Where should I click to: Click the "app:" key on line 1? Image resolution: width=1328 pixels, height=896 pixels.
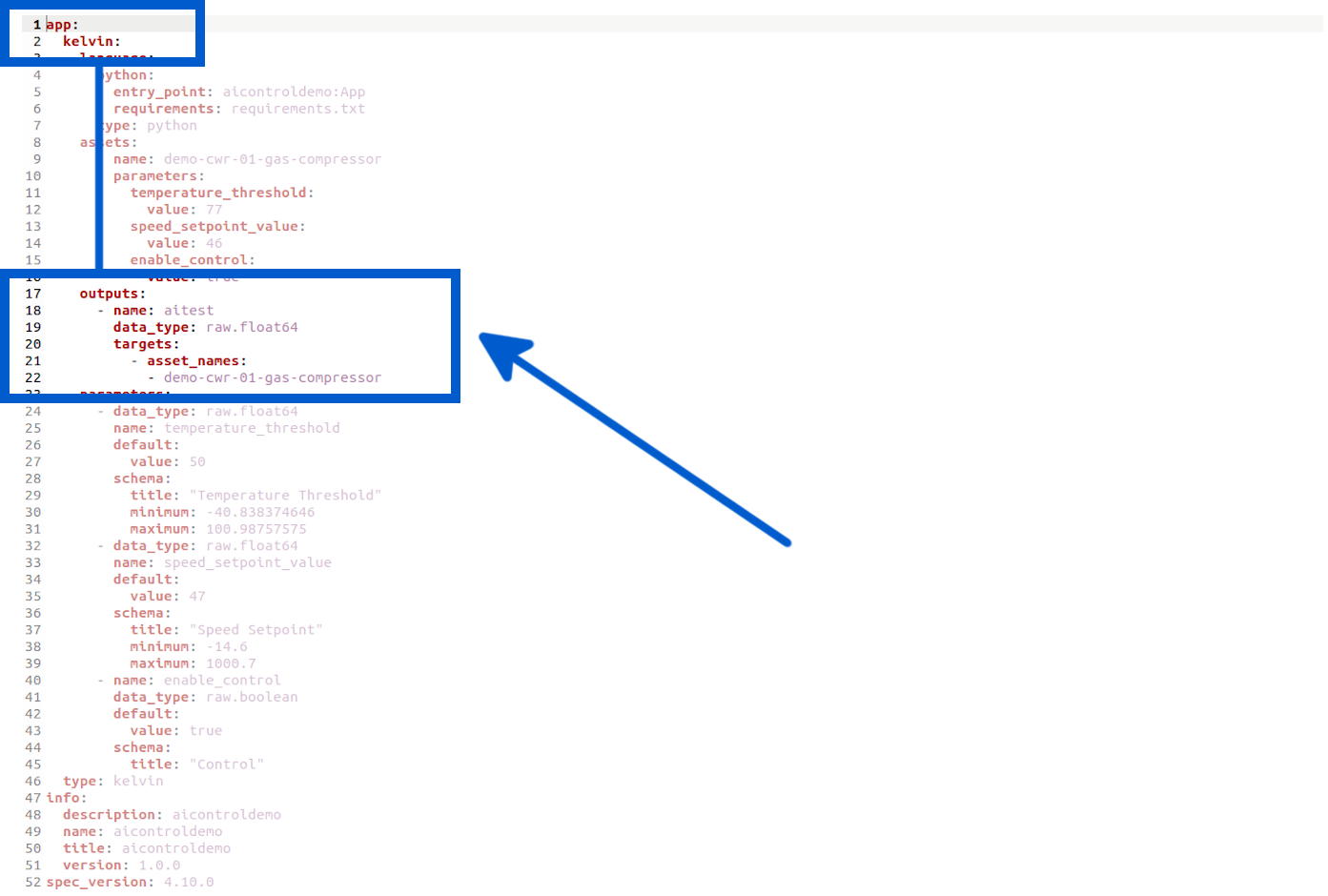[x=59, y=24]
